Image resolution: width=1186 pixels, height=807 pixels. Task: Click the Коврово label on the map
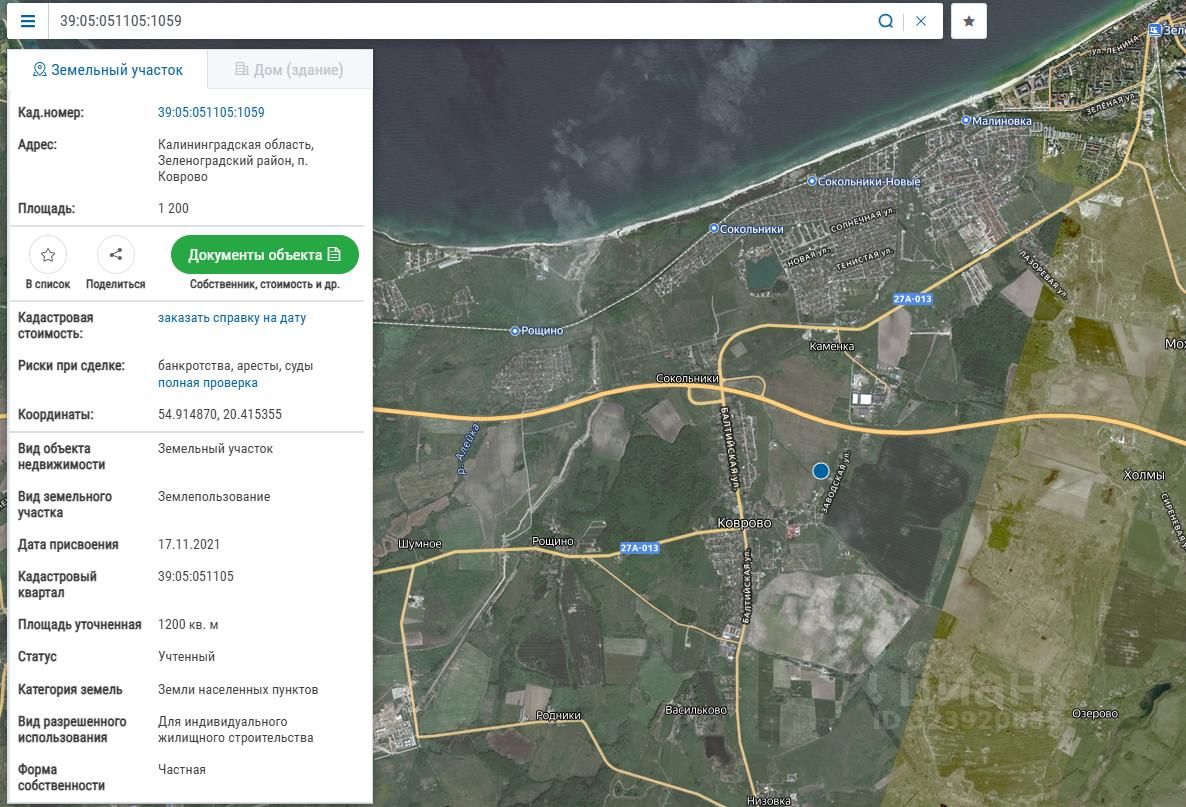744,523
